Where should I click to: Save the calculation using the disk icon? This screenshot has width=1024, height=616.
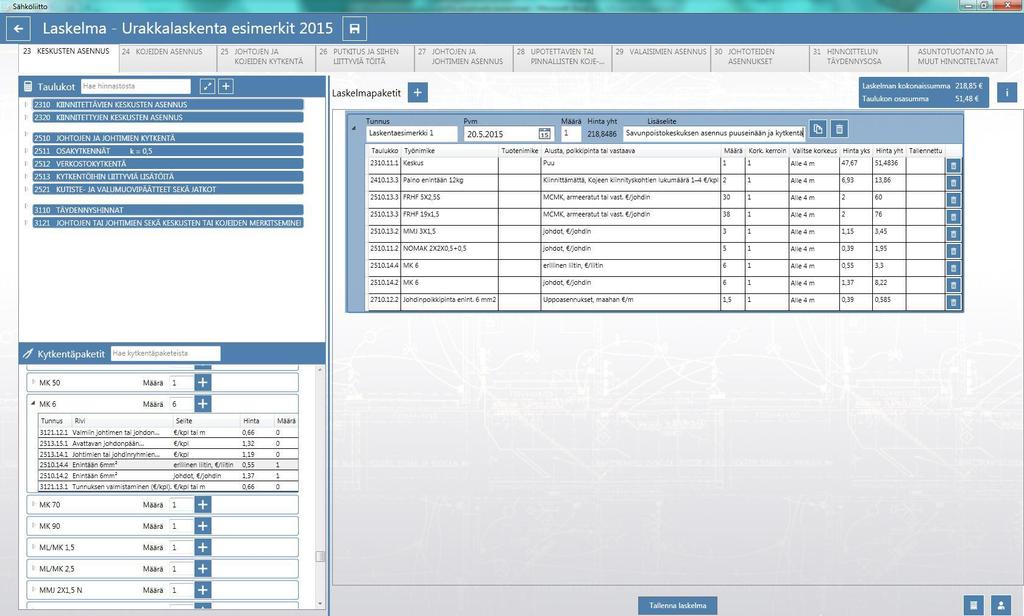coord(355,29)
